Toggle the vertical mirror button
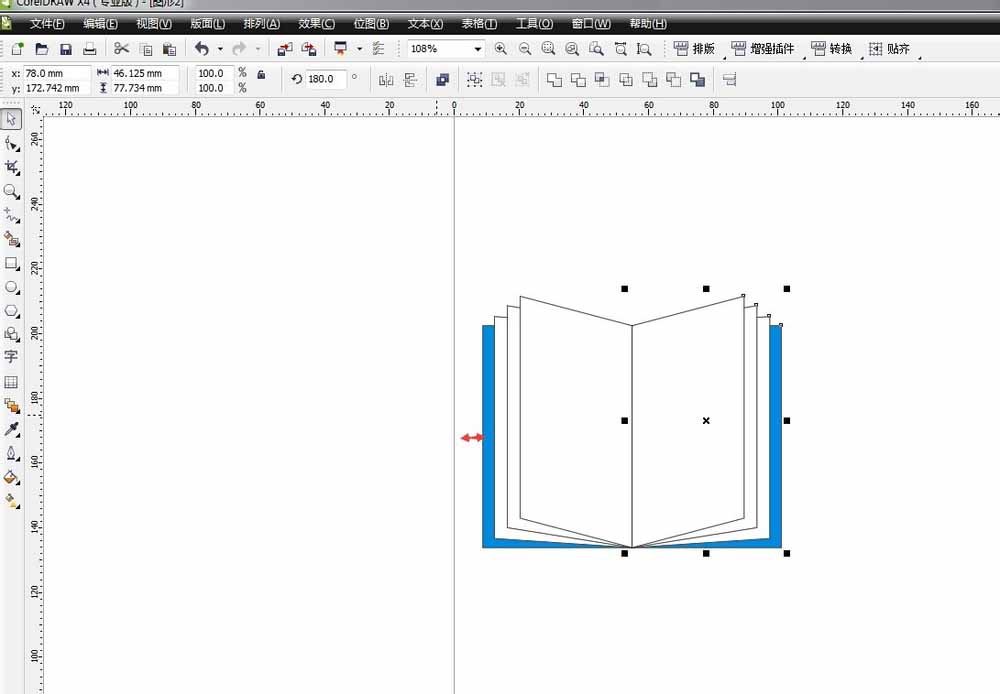This screenshot has width=1000, height=694. pos(410,80)
